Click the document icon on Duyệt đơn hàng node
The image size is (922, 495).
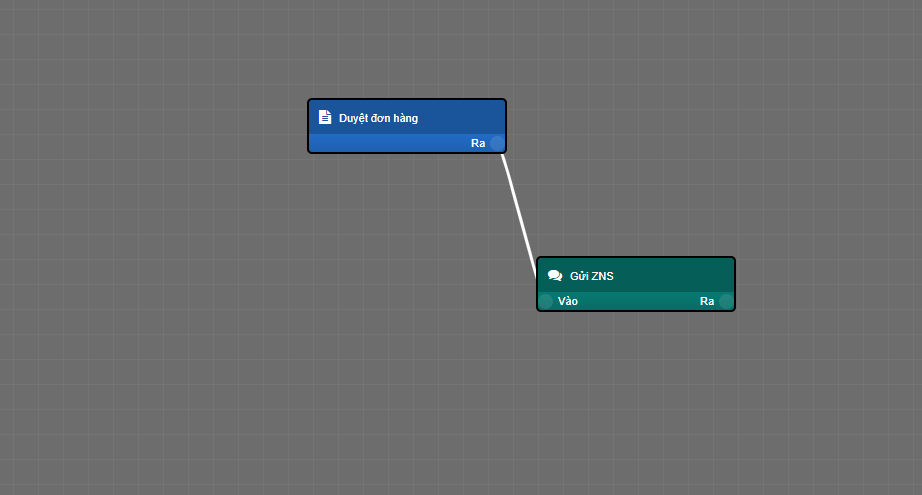point(324,117)
